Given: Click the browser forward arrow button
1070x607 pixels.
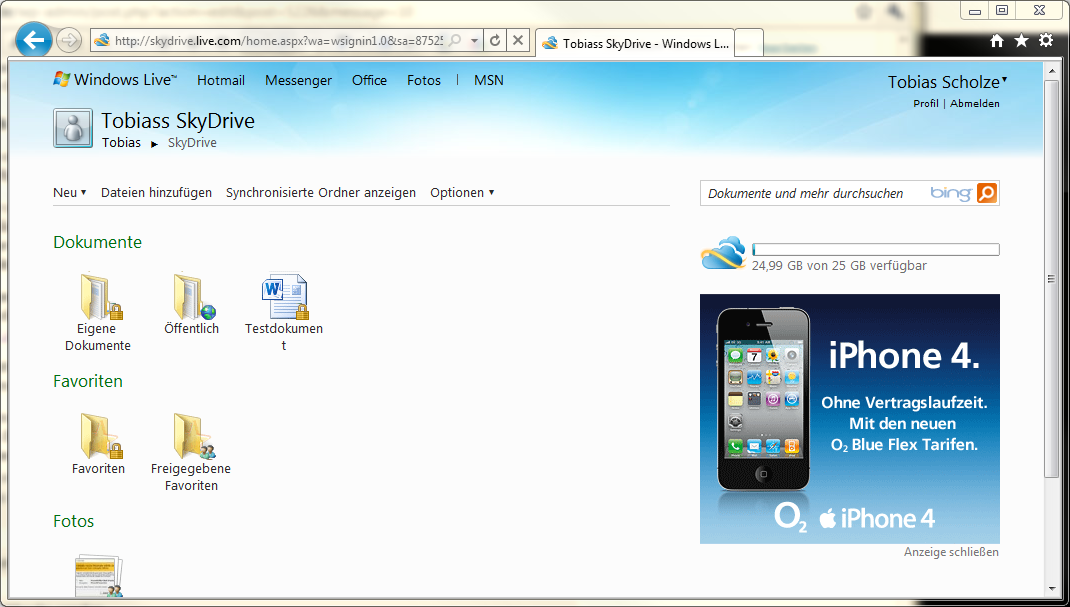Looking at the screenshot, I should [x=68, y=40].
